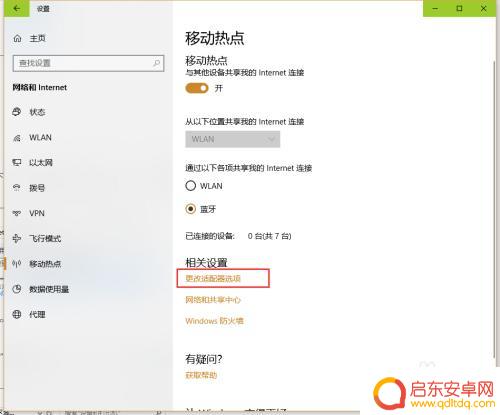Viewport: 500px width, 415px height.
Task: Click the 网络和共享中心 link
Action: click(213, 300)
